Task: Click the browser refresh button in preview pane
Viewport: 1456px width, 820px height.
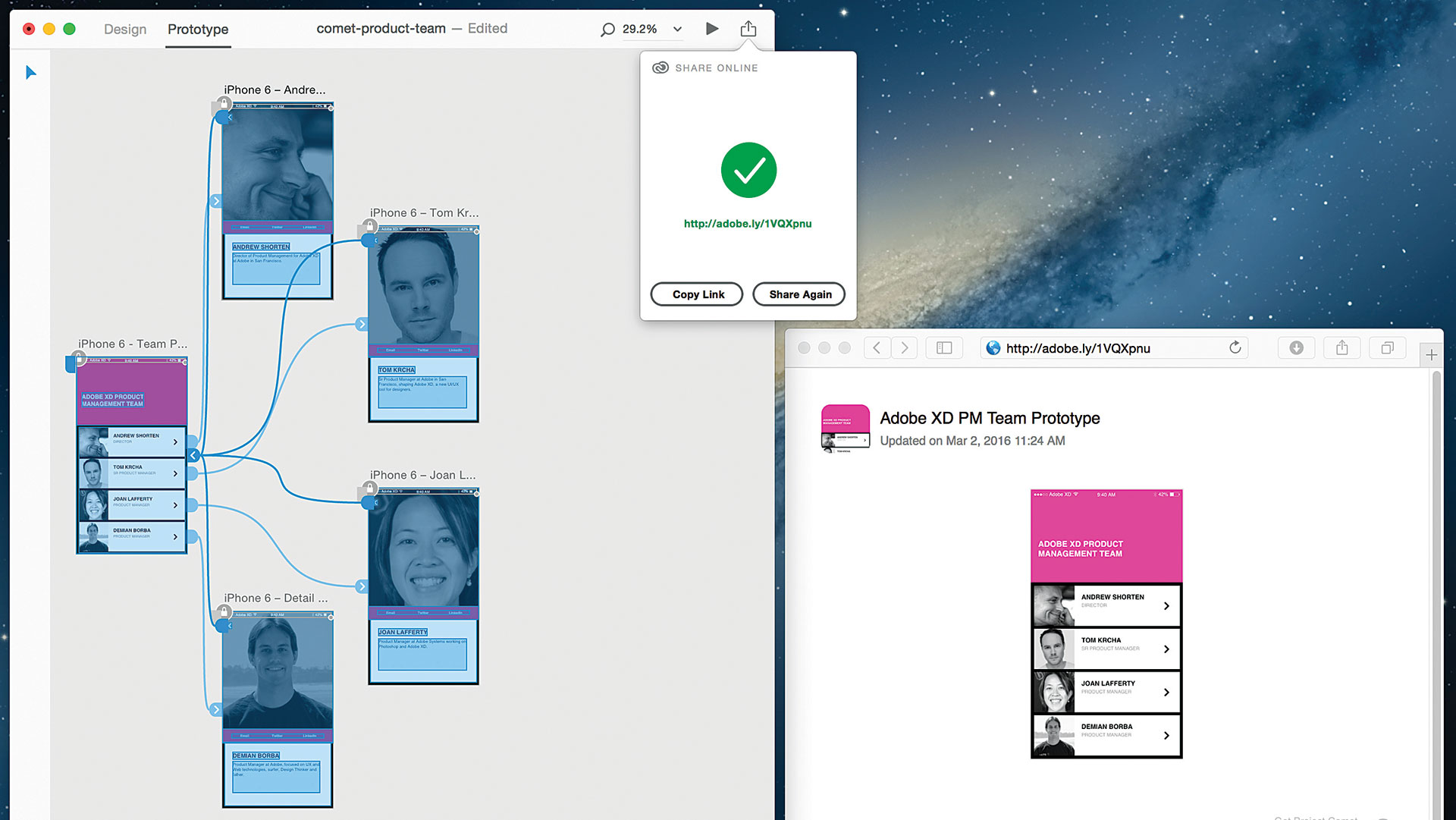Action: click(1238, 348)
